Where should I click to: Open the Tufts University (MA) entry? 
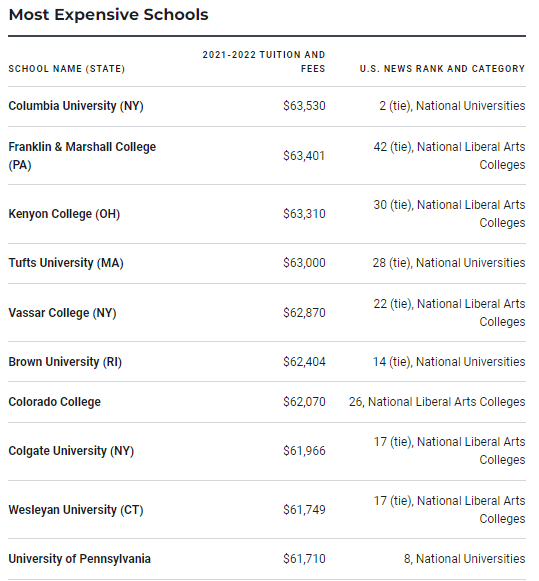pos(66,263)
